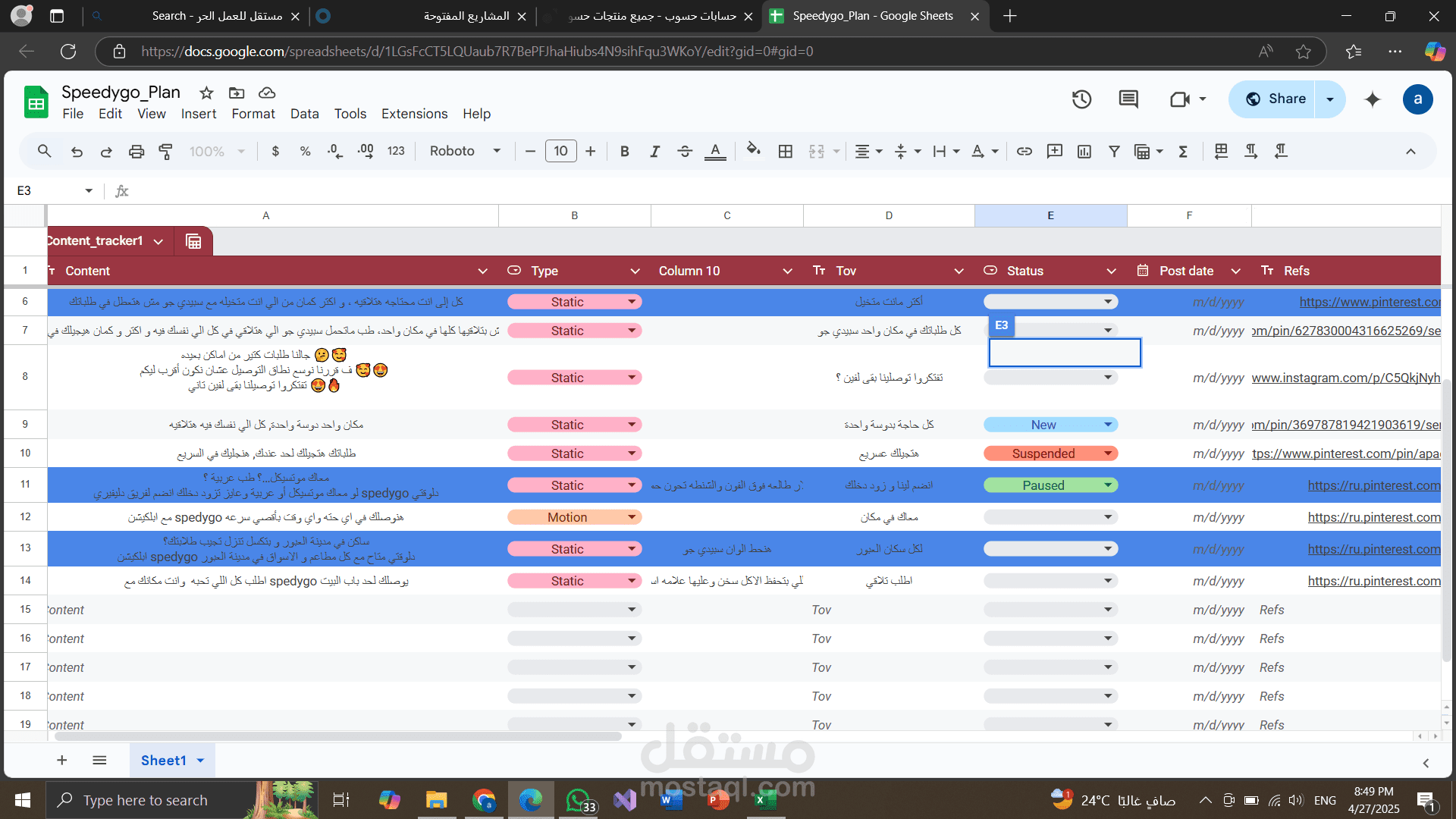Redo the last action
The height and width of the screenshot is (819, 1456).
tap(106, 151)
